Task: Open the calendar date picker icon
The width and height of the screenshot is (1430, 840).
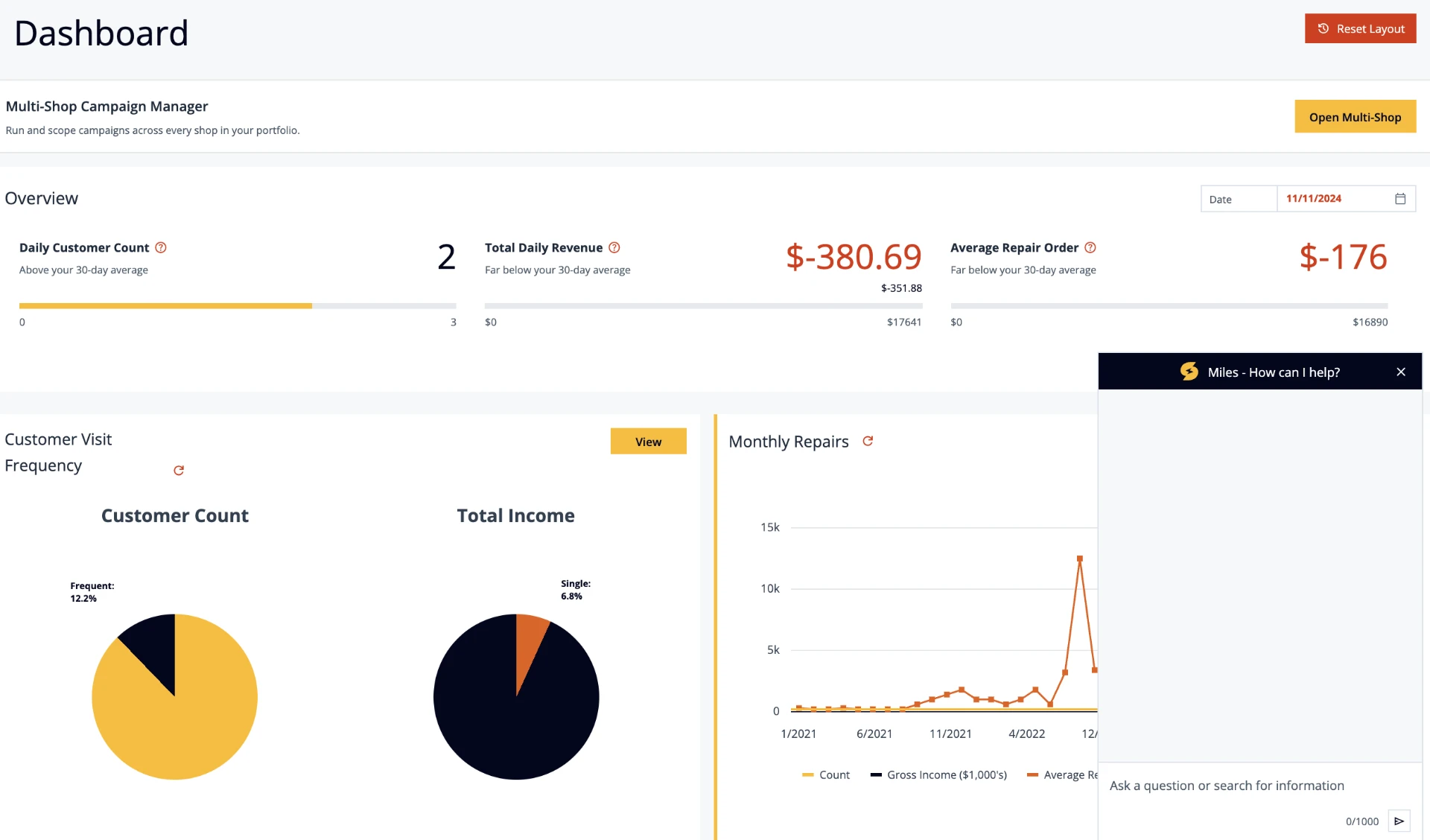Action: click(1400, 199)
